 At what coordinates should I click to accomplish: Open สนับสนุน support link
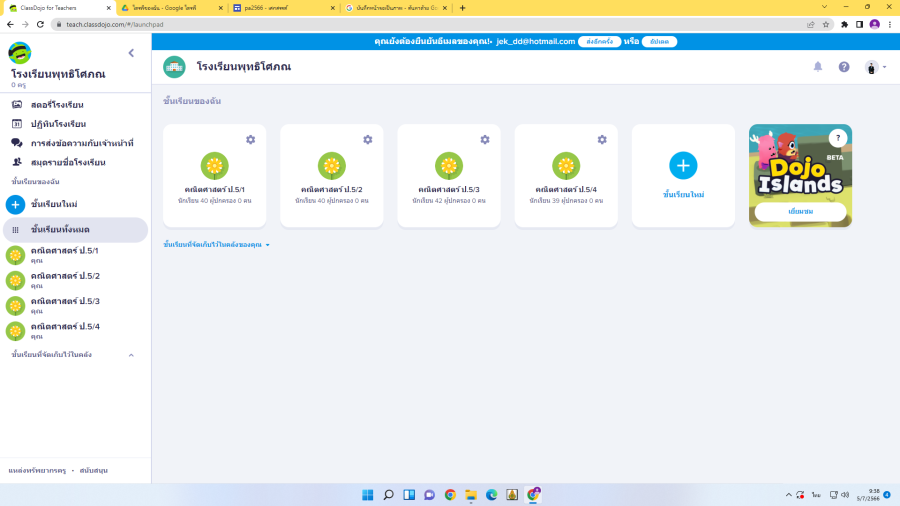click(94, 470)
